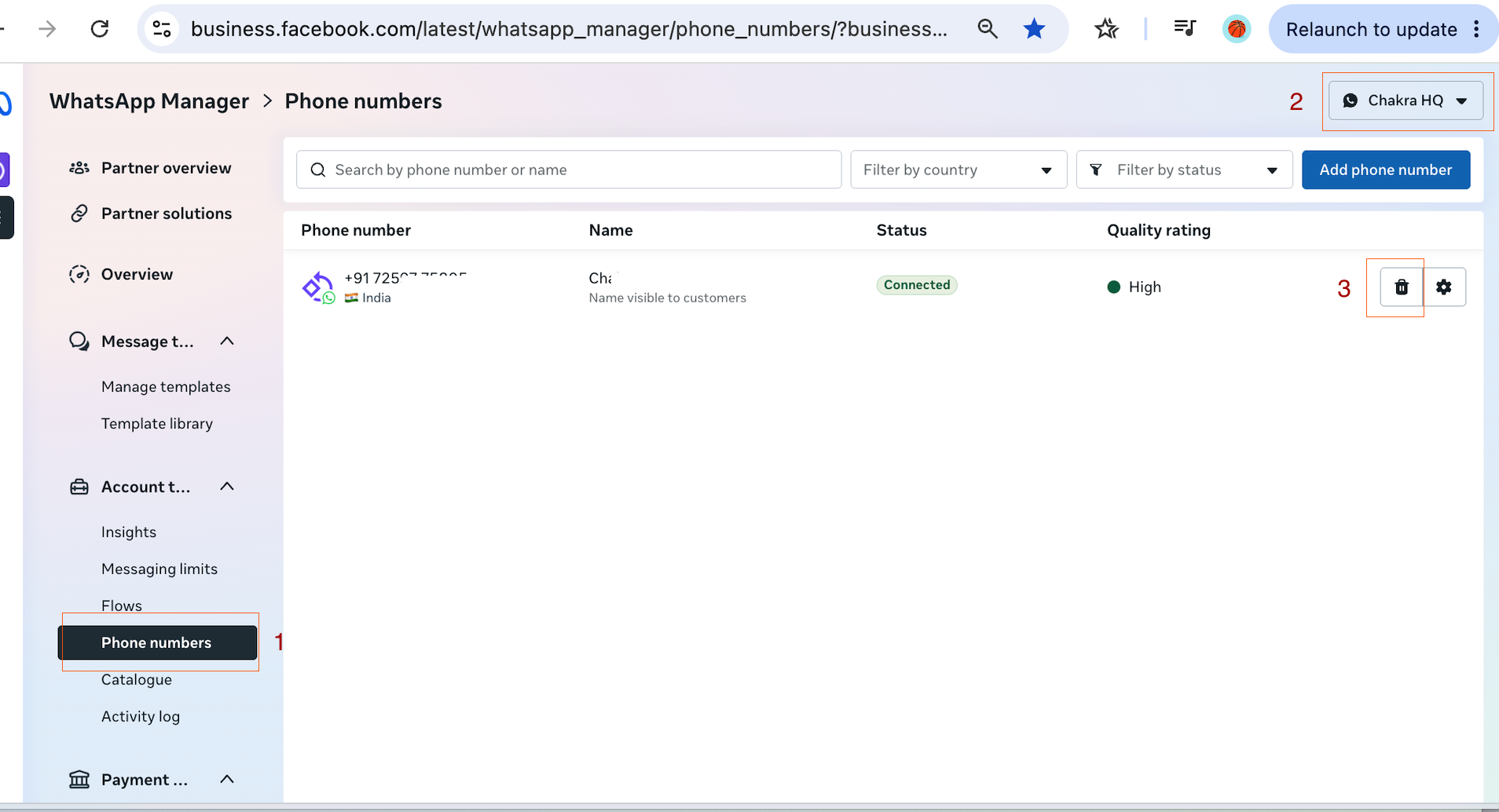Click the Payment bank building icon
Image resolution: width=1499 pixels, height=812 pixels.
[79, 780]
